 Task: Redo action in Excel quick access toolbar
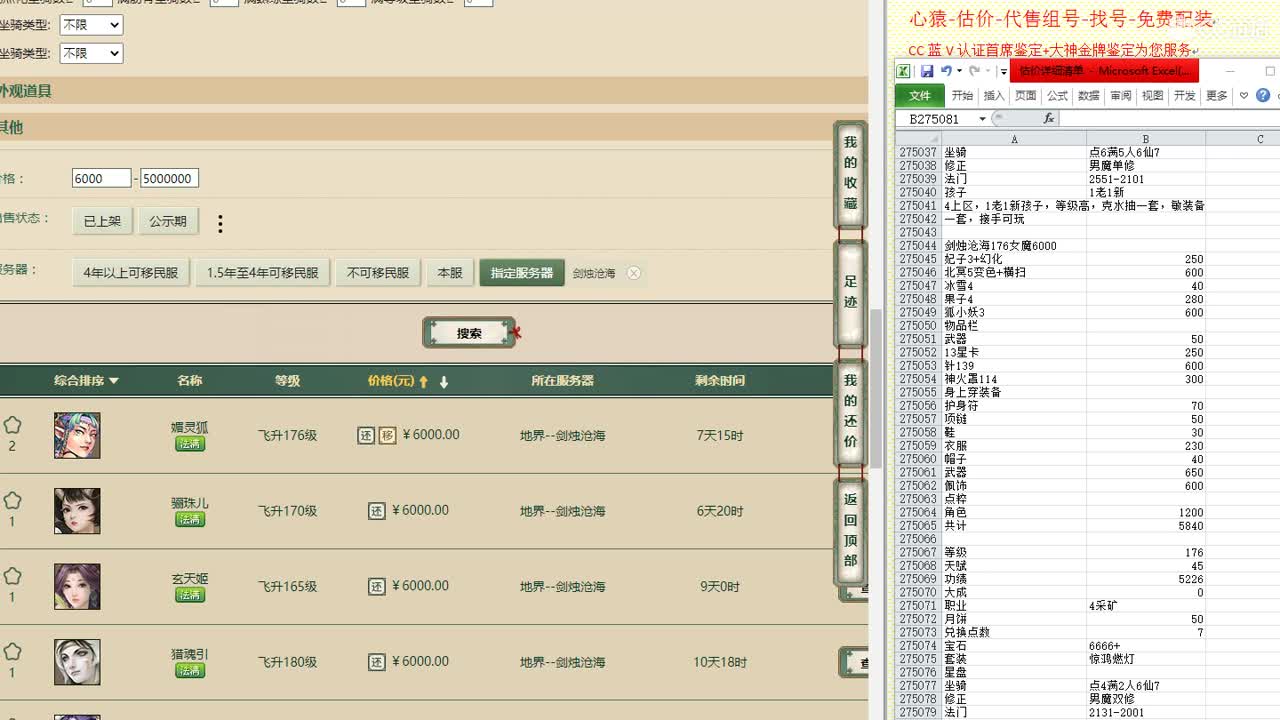click(974, 71)
